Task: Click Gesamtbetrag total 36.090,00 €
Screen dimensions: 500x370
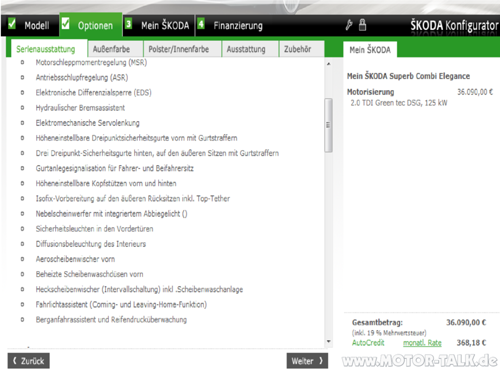Action: click(x=466, y=322)
